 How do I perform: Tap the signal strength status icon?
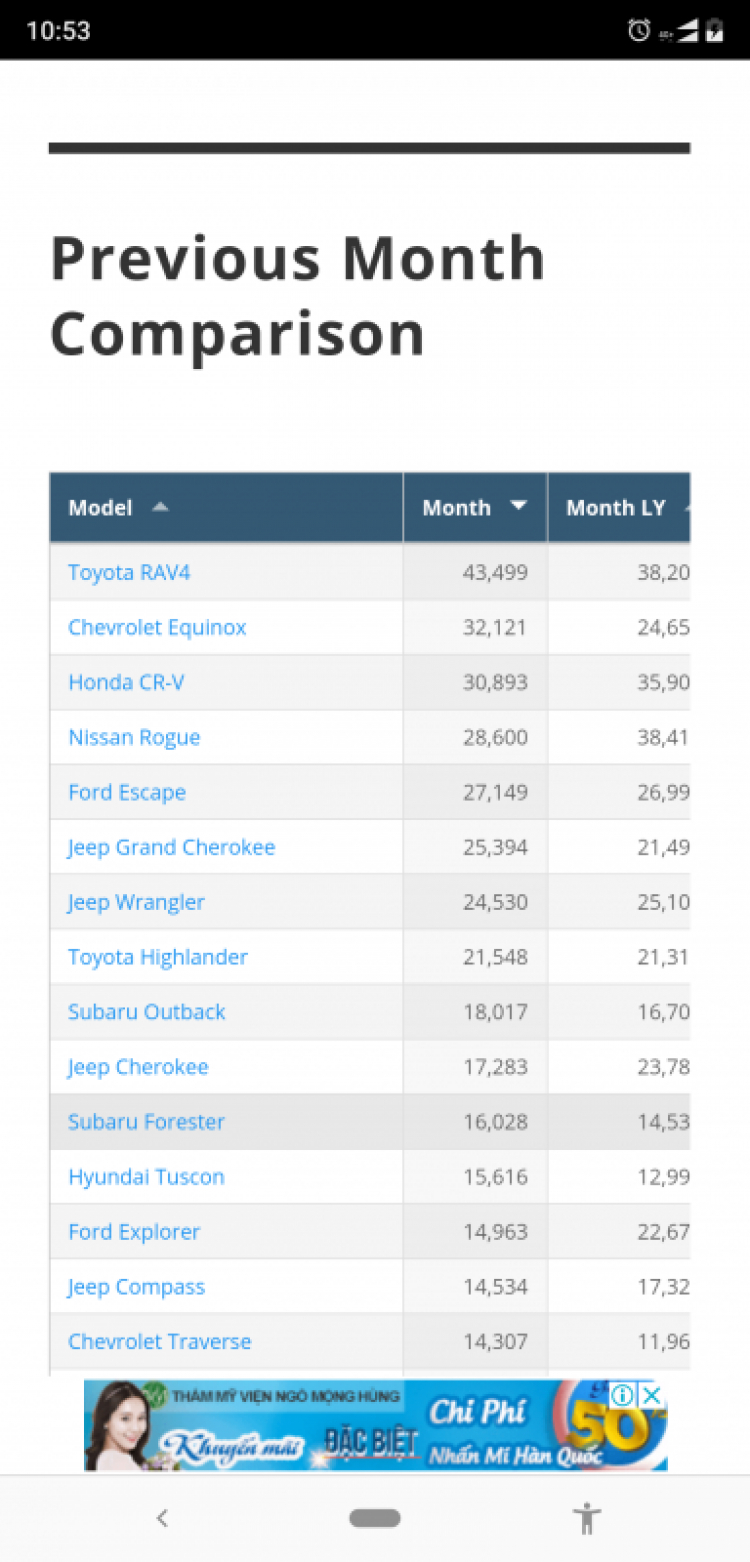(687, 31)
